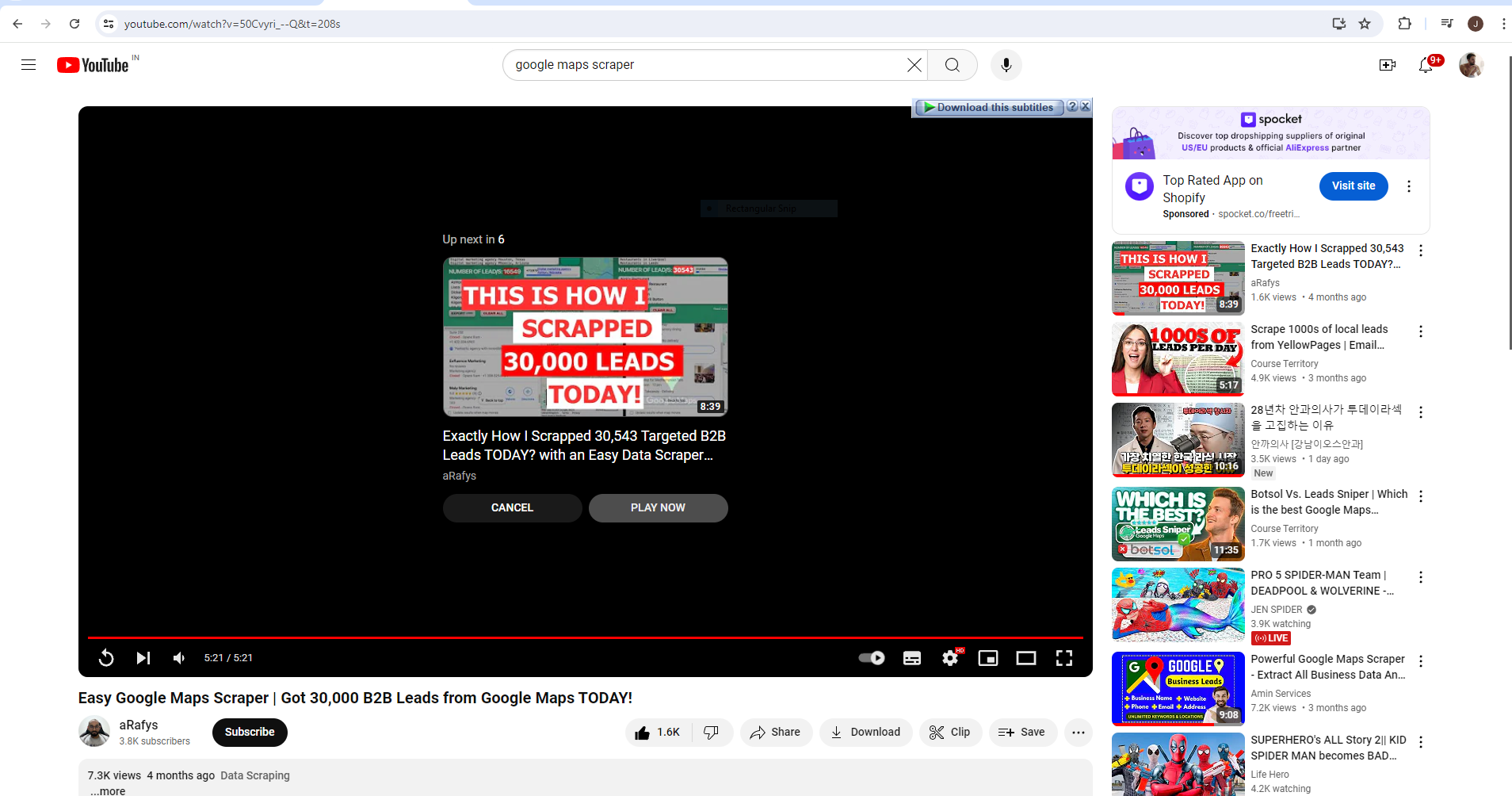Like the video (1.6K)
This screenshot has height=796, width=1512.
659,733
